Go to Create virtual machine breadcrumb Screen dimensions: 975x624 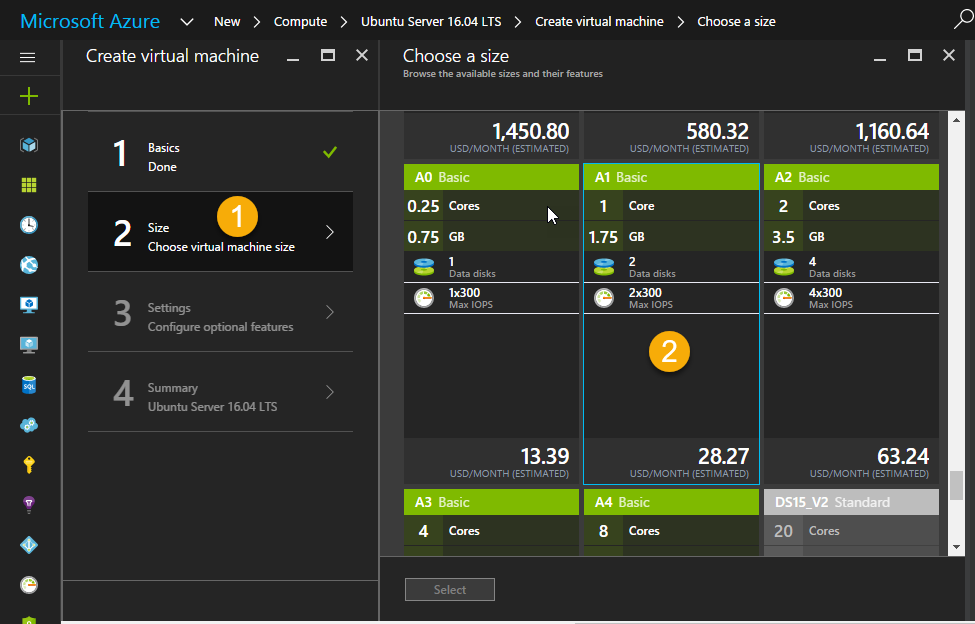tap(599, 22)
